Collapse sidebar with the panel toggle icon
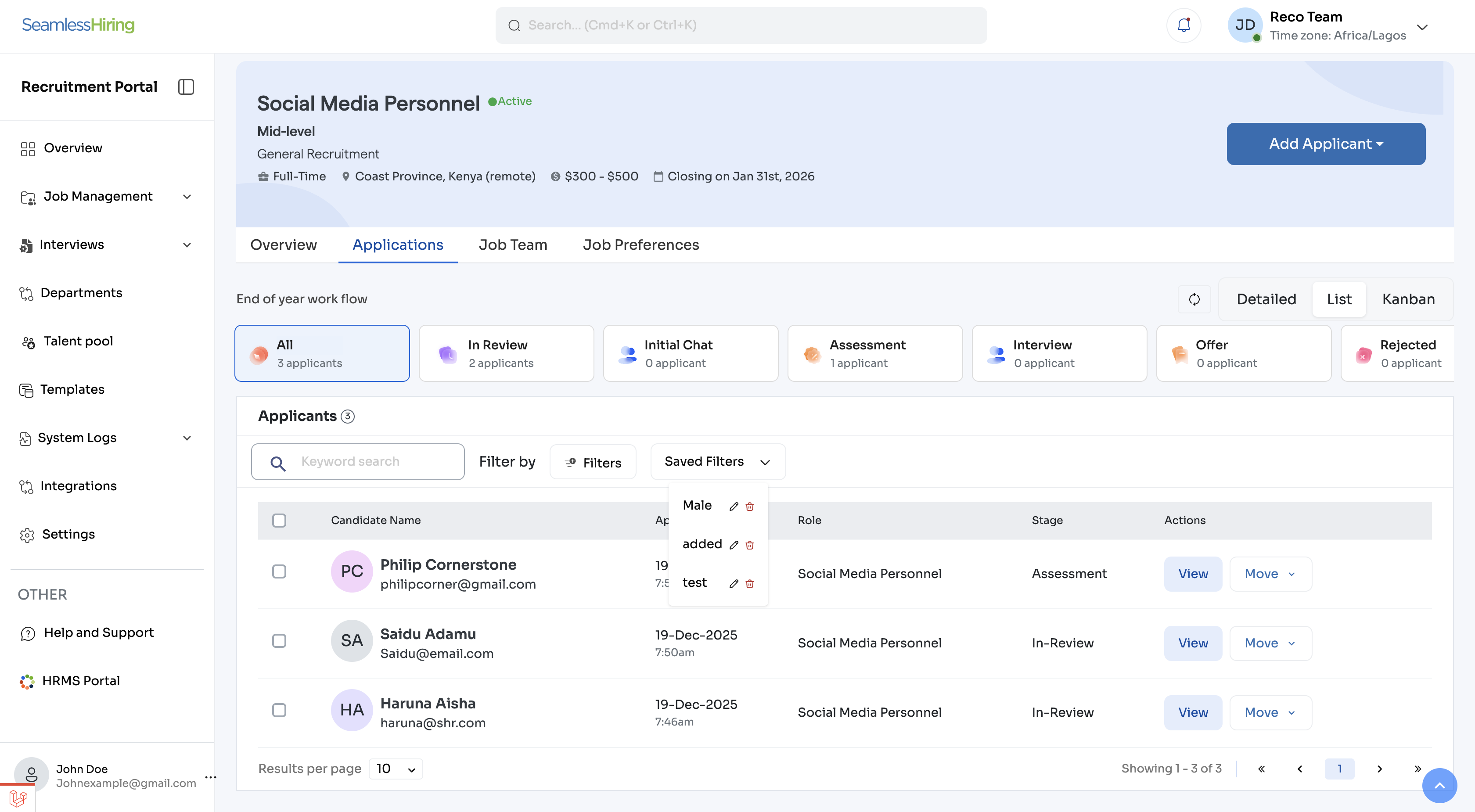This screenshot has height=812, width=1475. coord(186,86)
